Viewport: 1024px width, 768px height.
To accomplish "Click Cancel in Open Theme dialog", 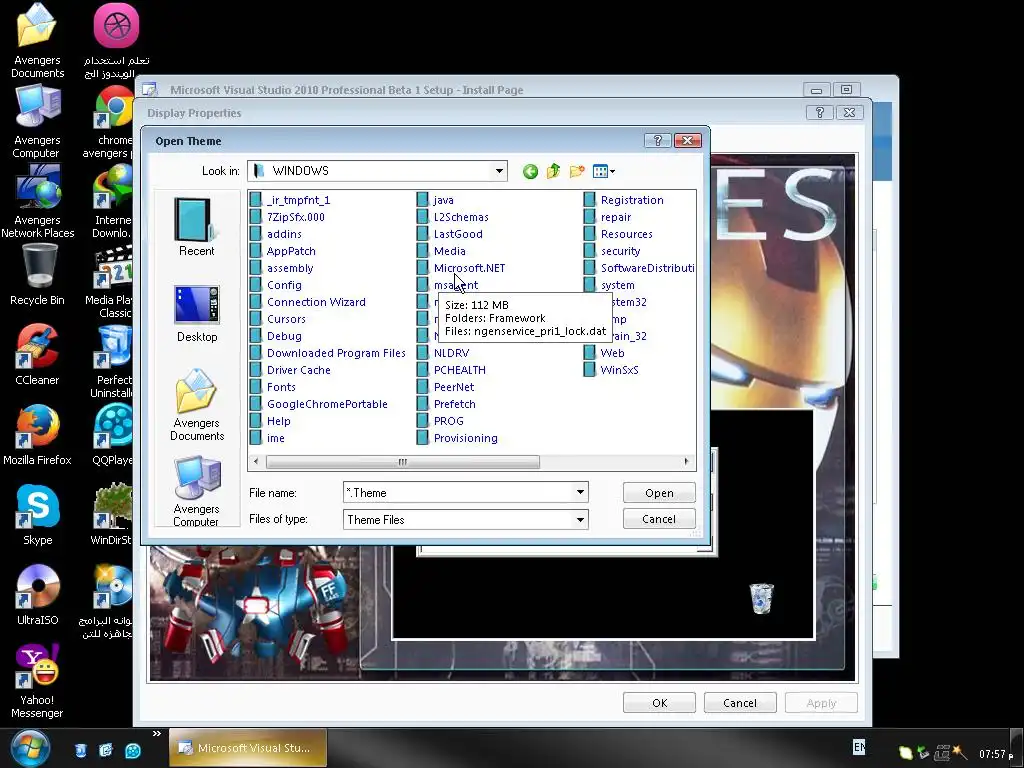I will (659, 519).
